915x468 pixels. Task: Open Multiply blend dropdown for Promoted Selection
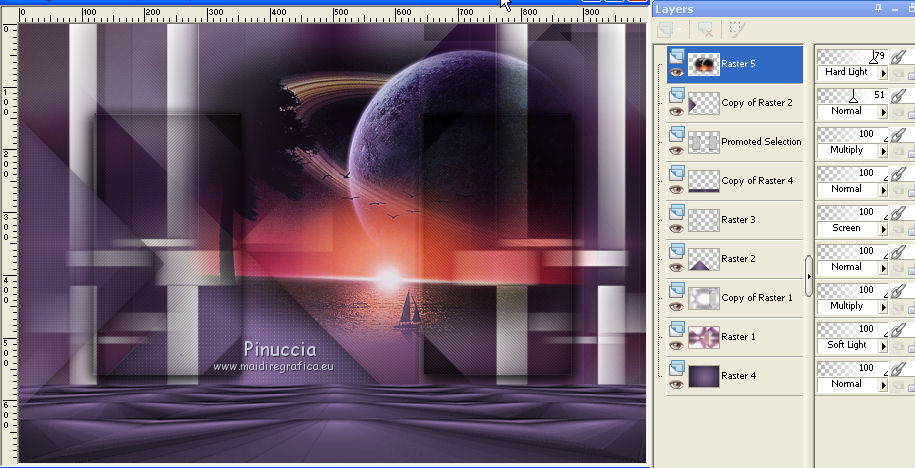[x=883, y=151]
